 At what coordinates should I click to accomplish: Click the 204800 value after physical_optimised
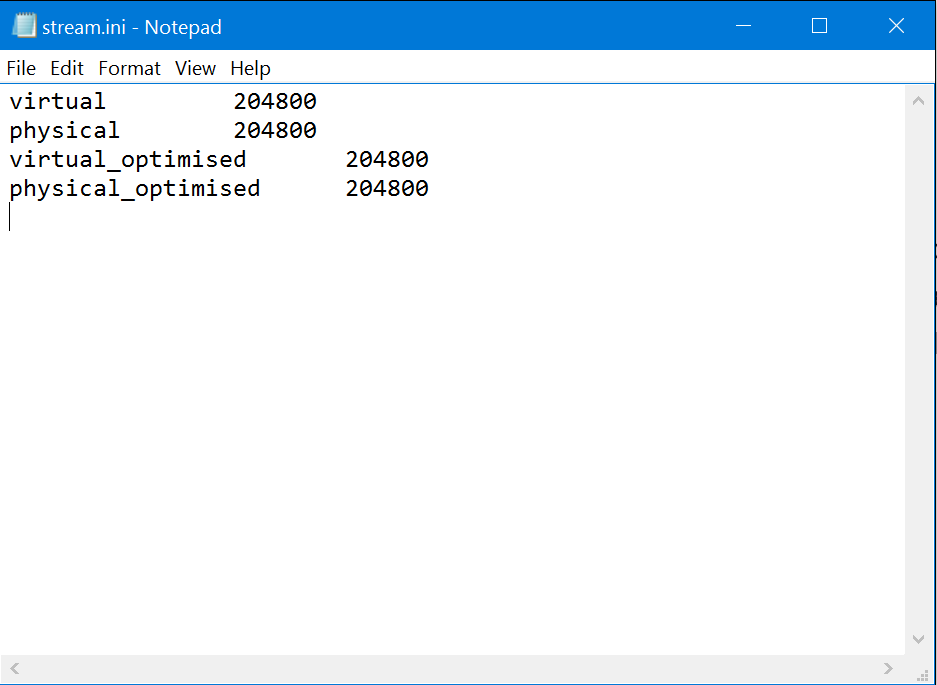click(x=387, y=189)
